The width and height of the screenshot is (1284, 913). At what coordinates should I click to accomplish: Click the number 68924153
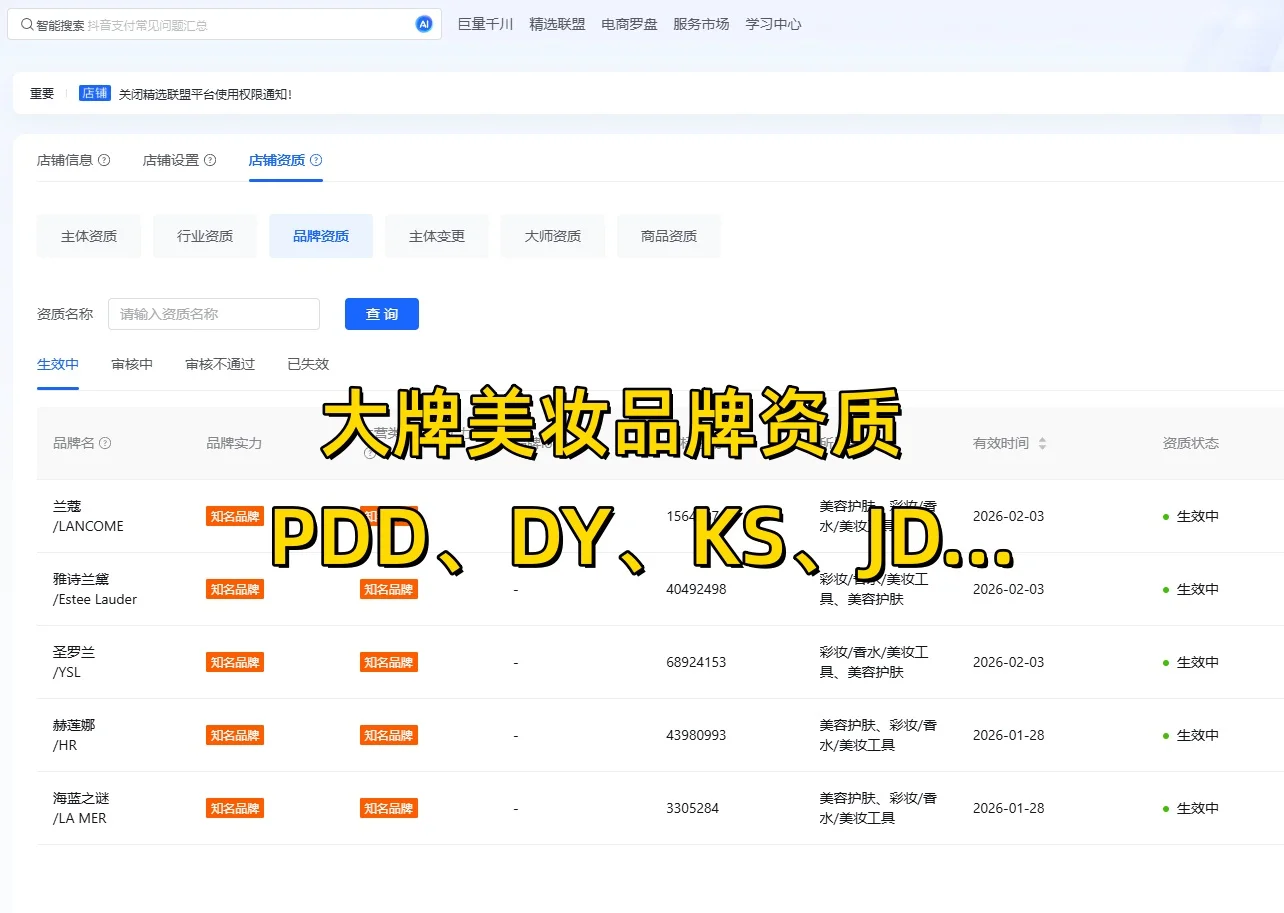pyautogui.click(x=696, y=662)
